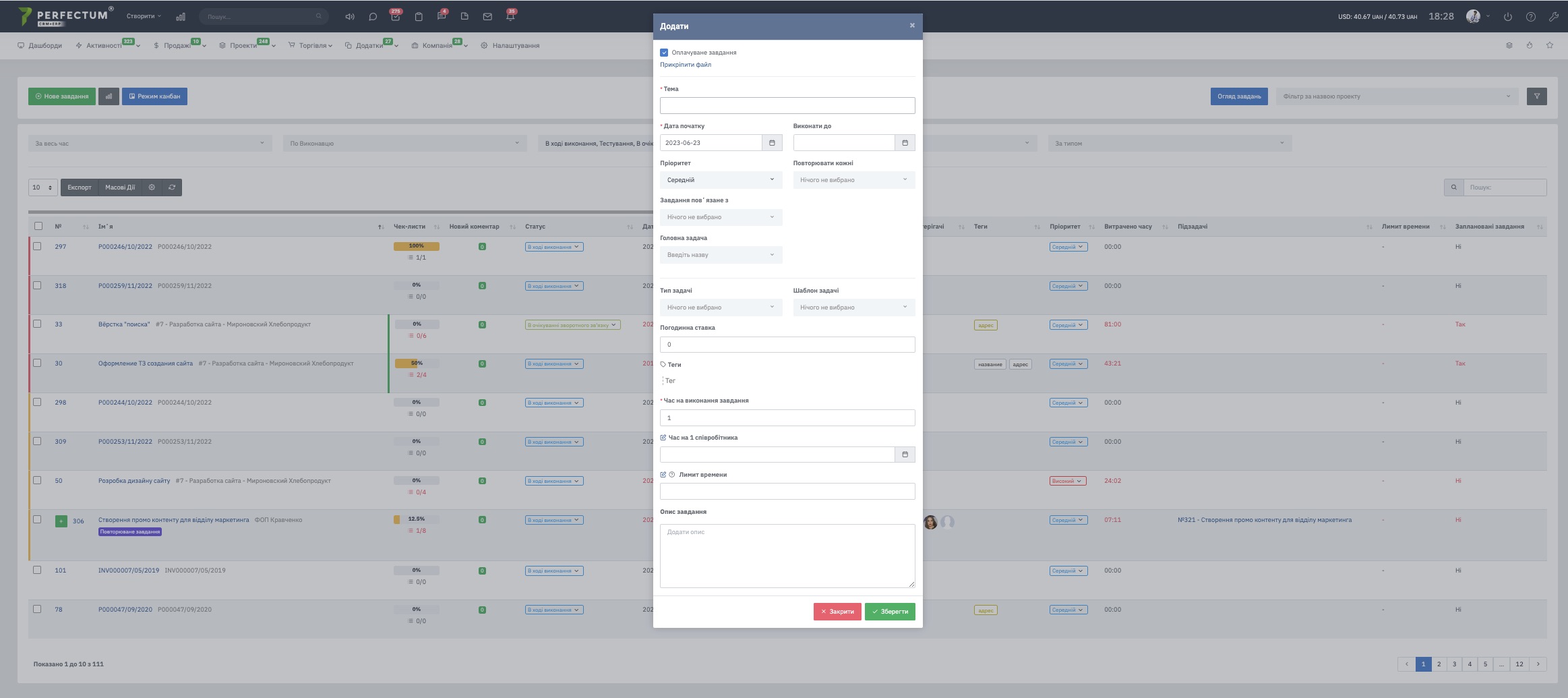Image resolution: width=1568 pixels, height=698 pixels.
Task: Click the 12.5% checklist progress bar
Action: tap(416, 519)
